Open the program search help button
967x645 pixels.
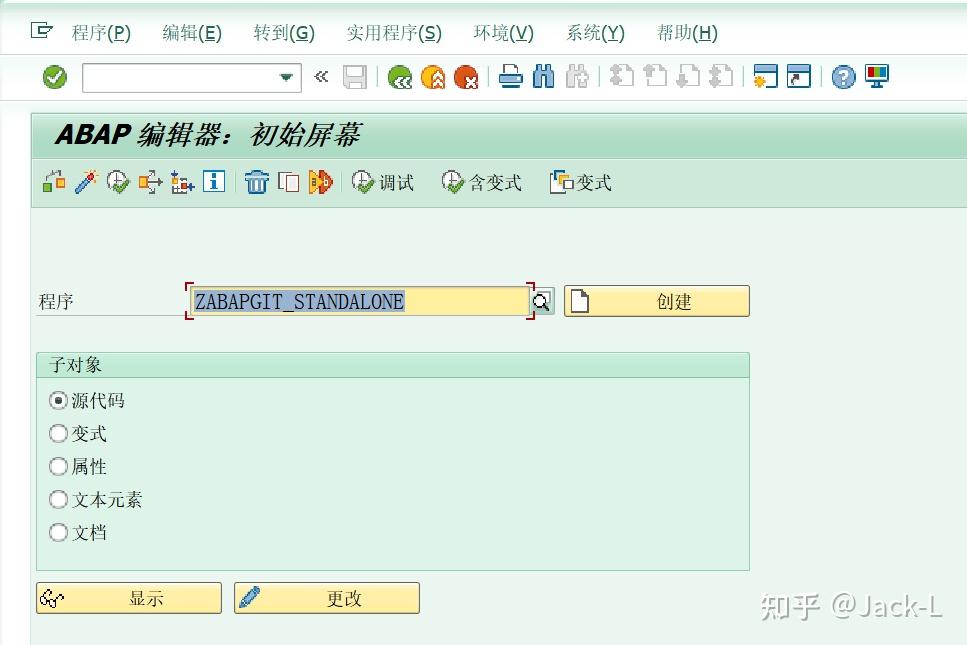pyautogui.click(x=542, y=302)
